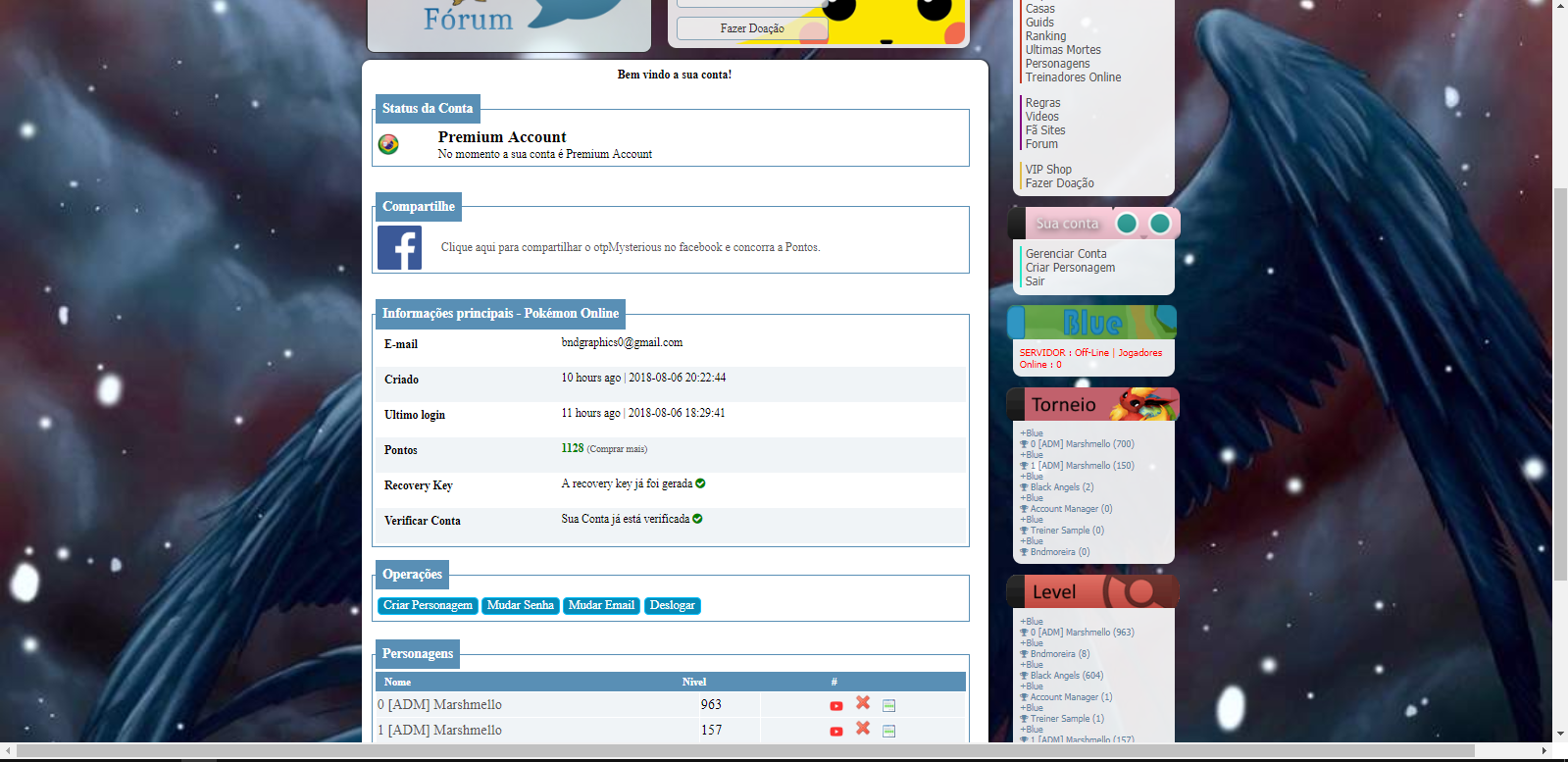Open Guilds in the sidebar menu
Screen dimensions: 1568x762
[1040, 23]
